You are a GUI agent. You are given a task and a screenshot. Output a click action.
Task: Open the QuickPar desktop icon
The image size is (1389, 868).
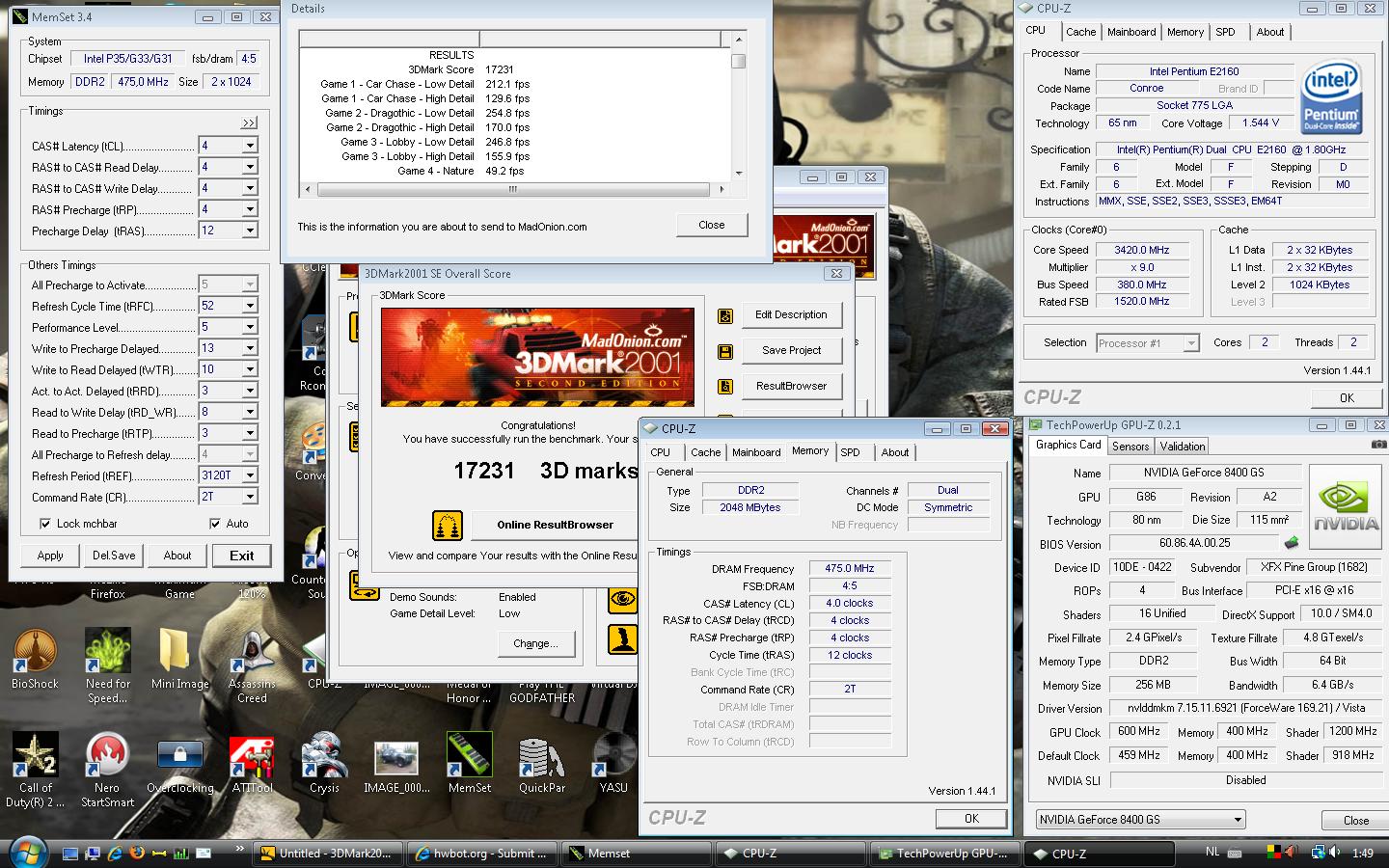(542, 763)
